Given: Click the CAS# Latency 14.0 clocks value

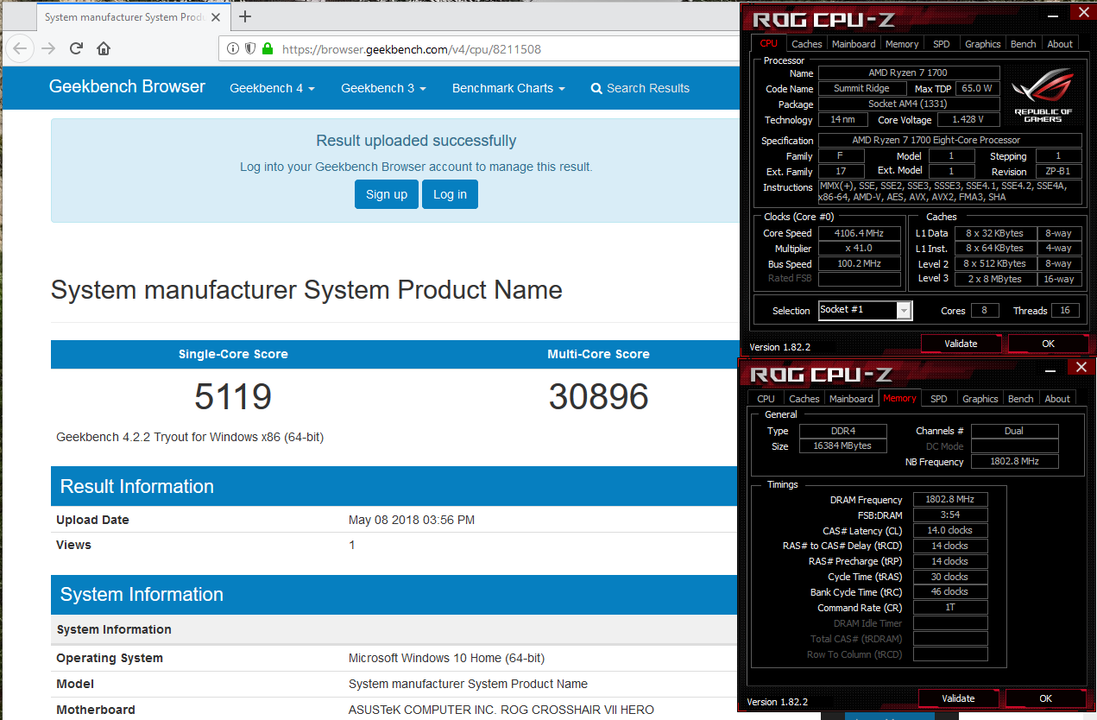Looking at the screenshot, I should pos(949,530).
